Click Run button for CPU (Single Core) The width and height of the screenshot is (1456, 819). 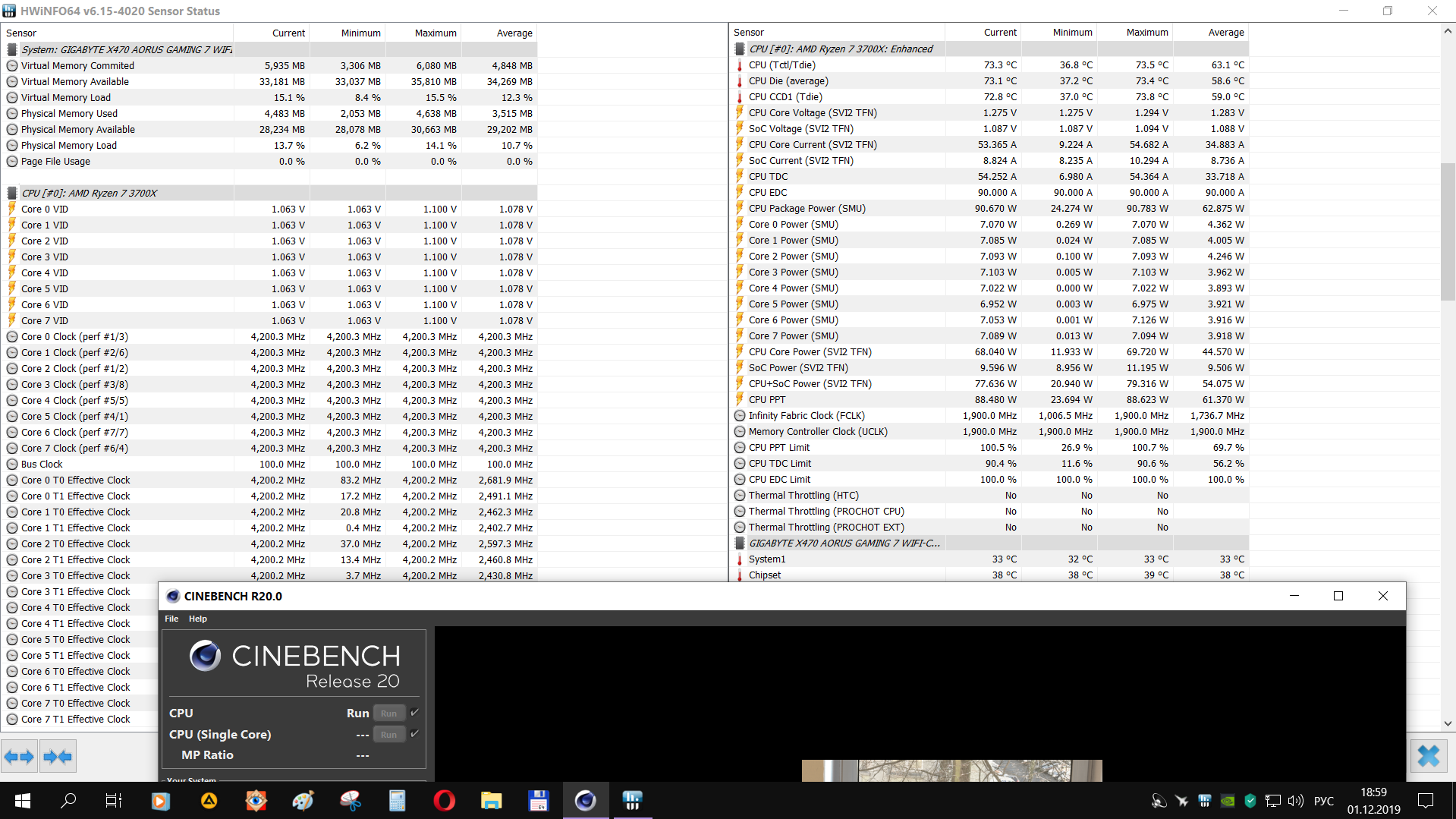(388, 734)
